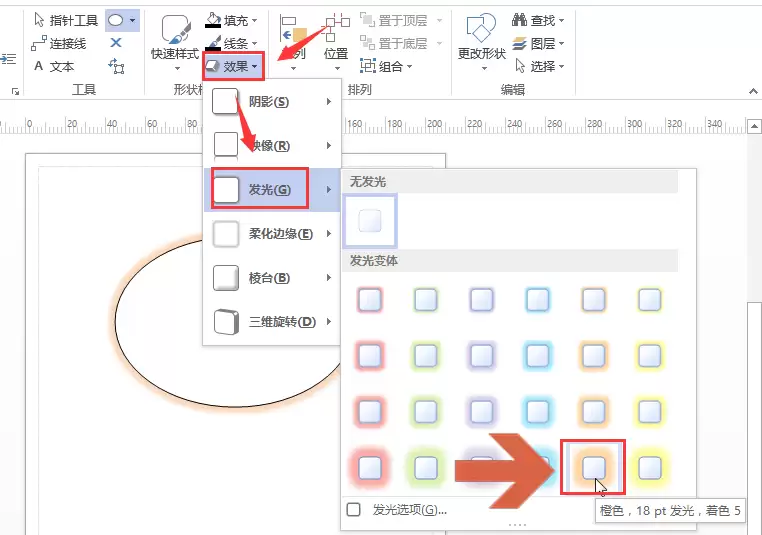762x535 pixels.
Task: Open the 填充 fill dropdown
Action: coord(231,20)
